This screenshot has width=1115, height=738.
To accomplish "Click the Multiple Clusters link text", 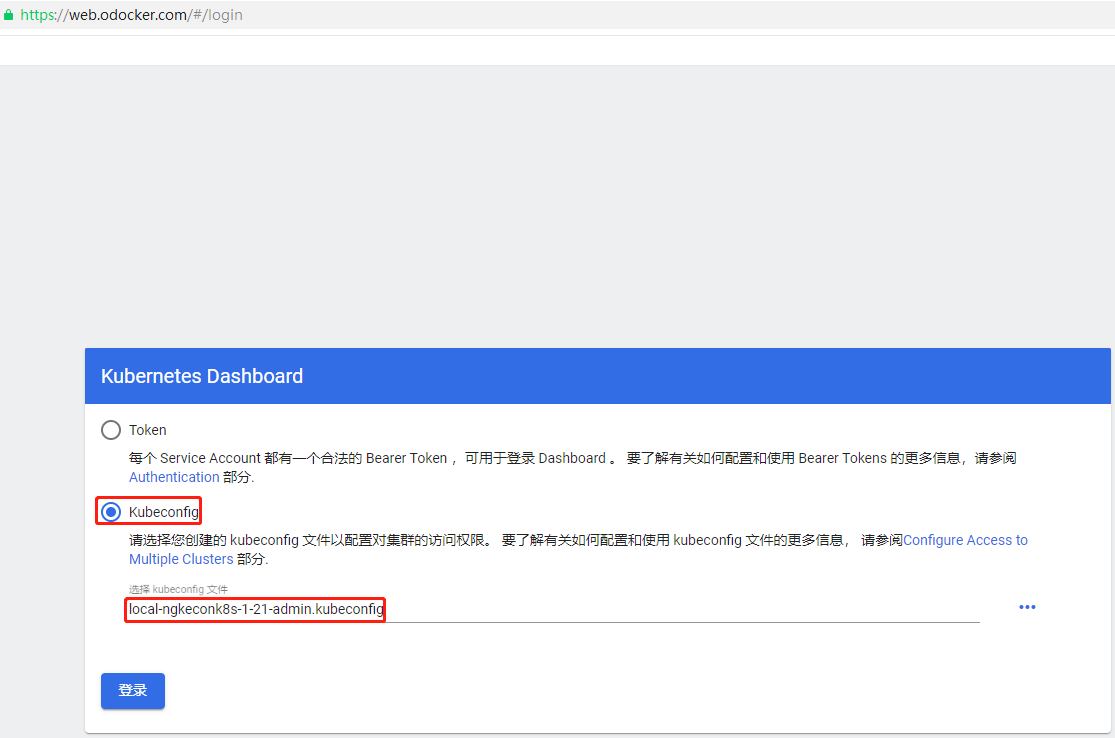I will point(181,559).
